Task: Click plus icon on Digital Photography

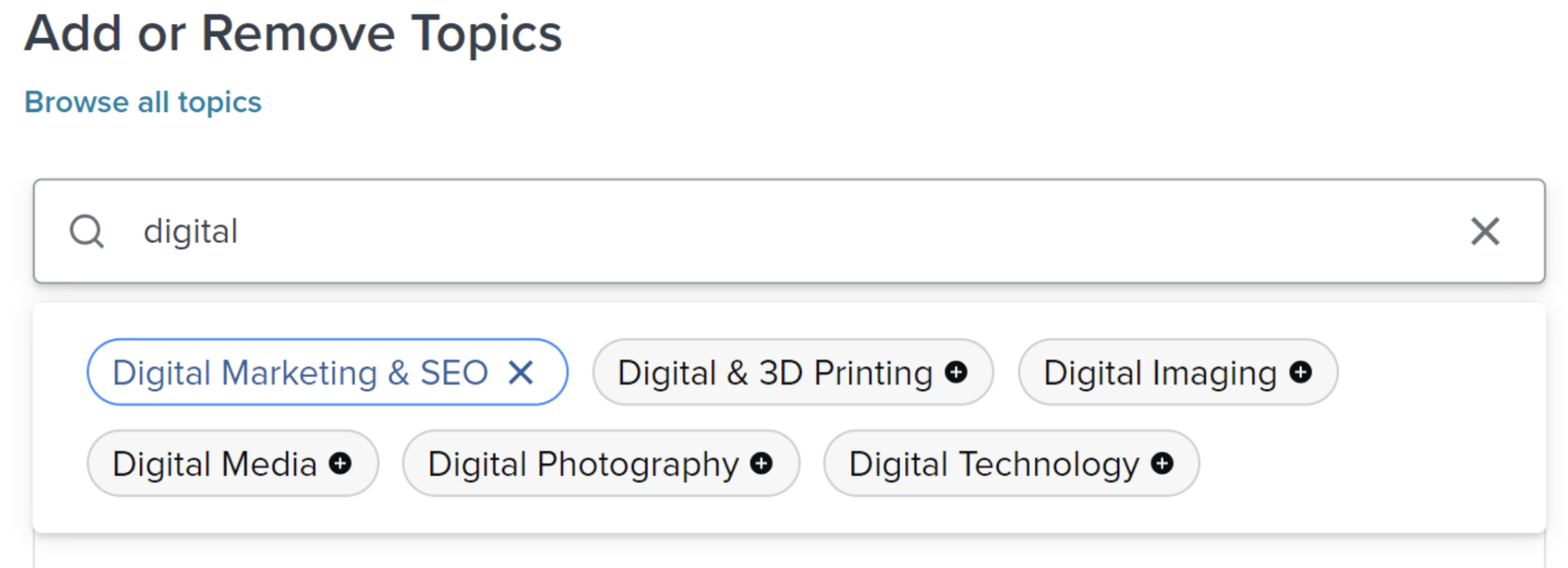Action: click(x=761, y=464)
